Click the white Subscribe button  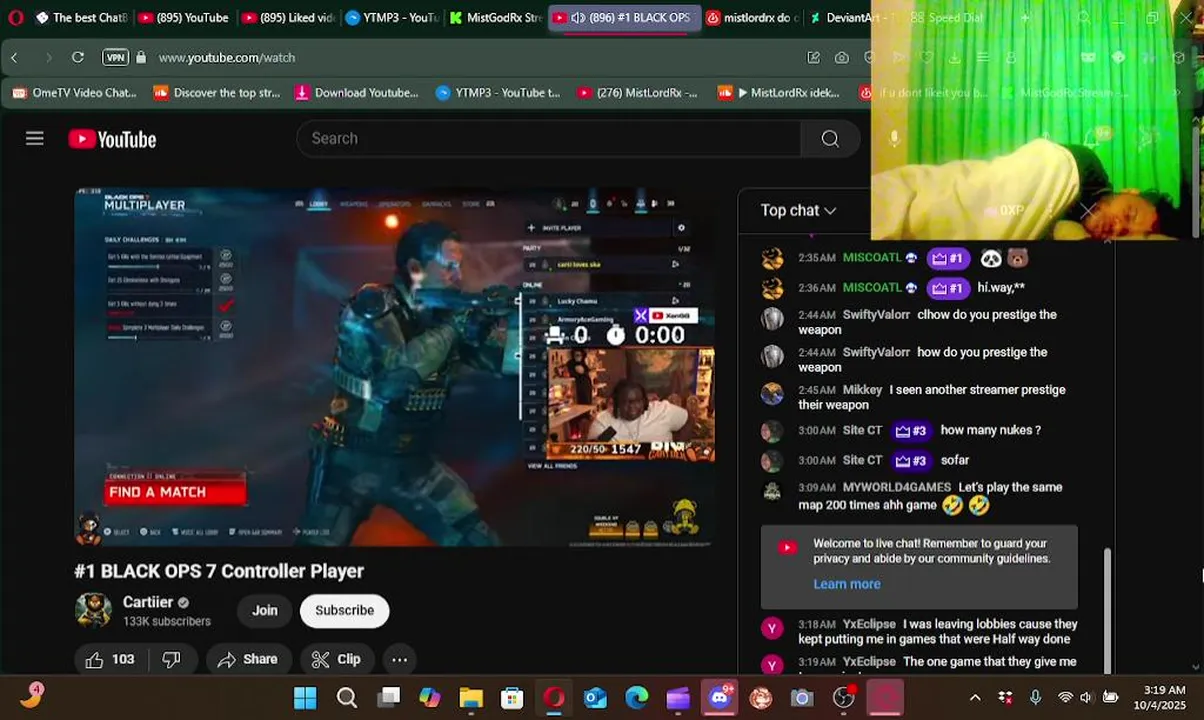[344, 610]
